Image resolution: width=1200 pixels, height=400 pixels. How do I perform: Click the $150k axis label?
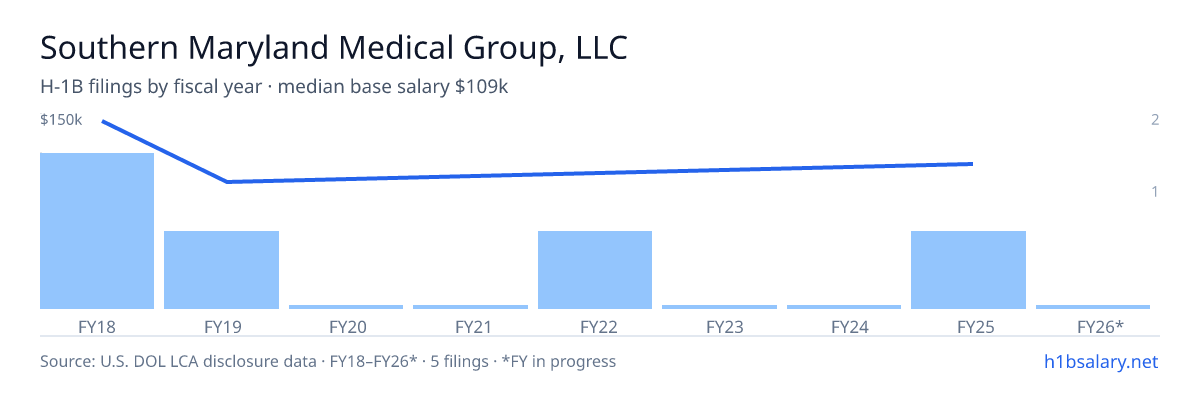click(61, 120)
